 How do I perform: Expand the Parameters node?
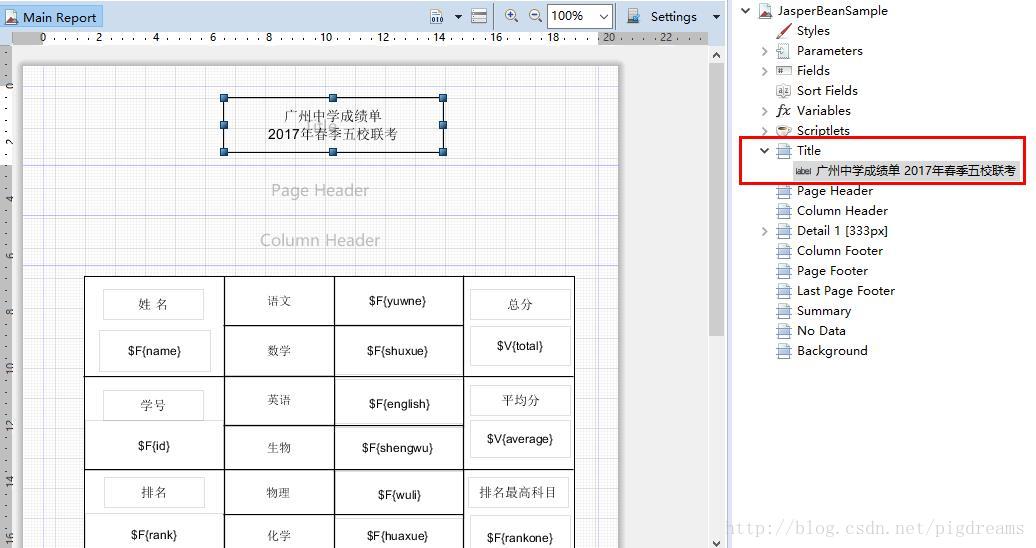click(x=764, y=51)
